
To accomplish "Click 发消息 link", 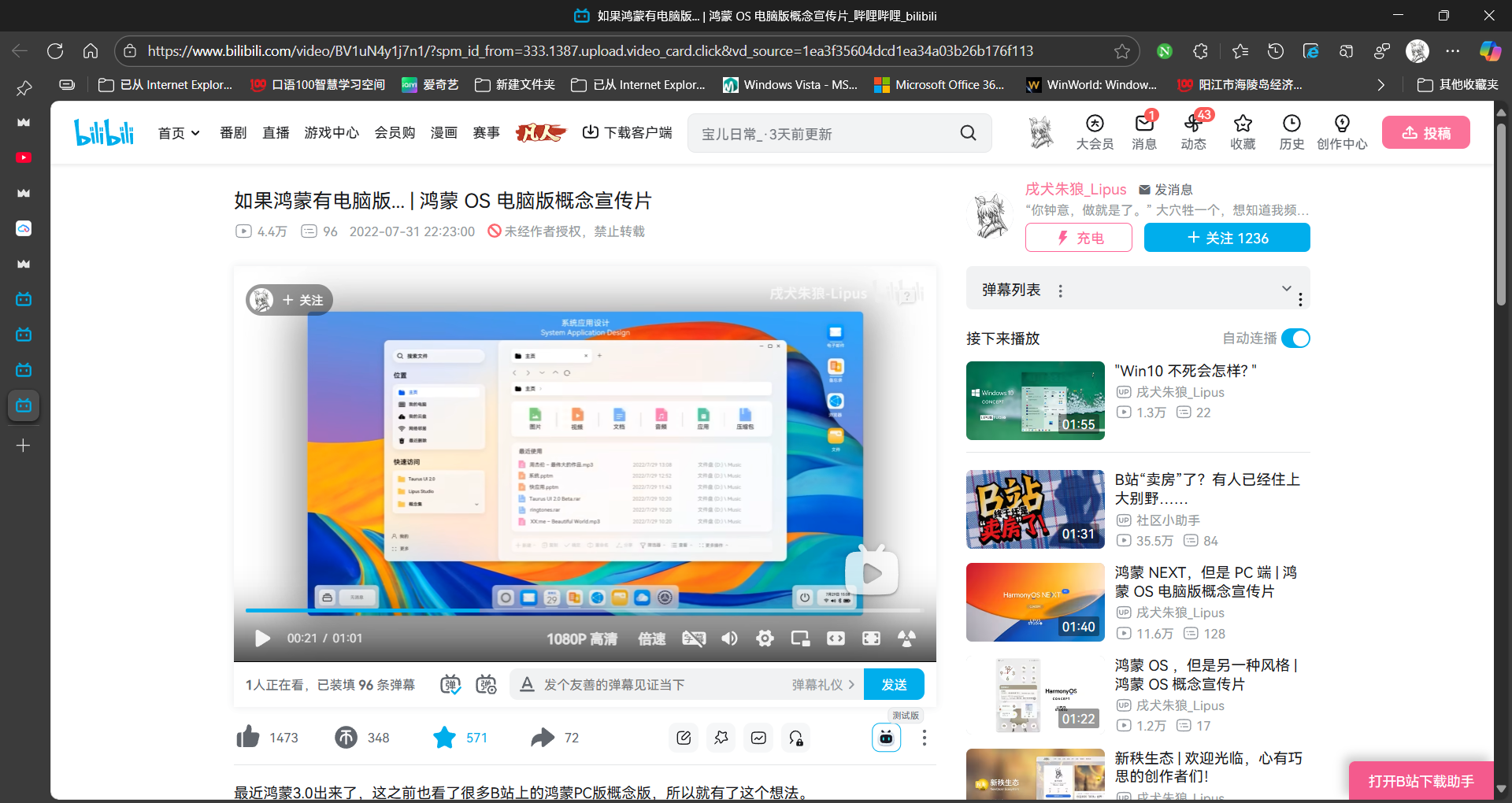I will 1165,190.
